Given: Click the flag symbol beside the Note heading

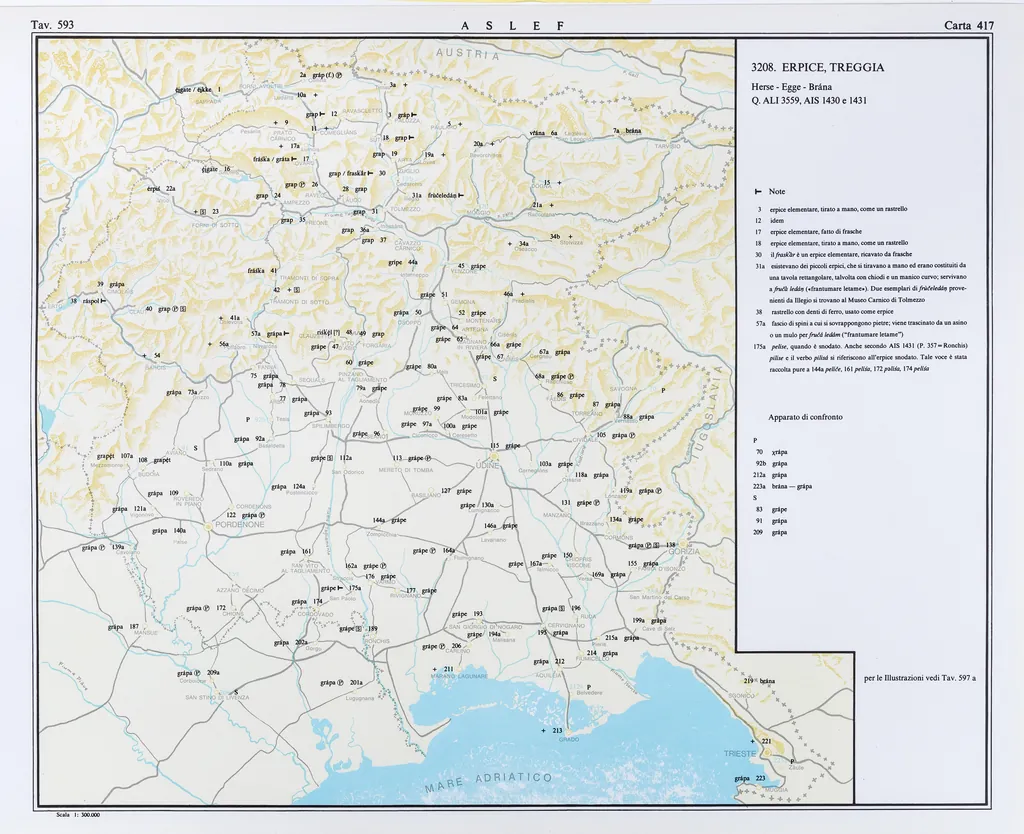Looking at the screenshot, I should [758, 190].
